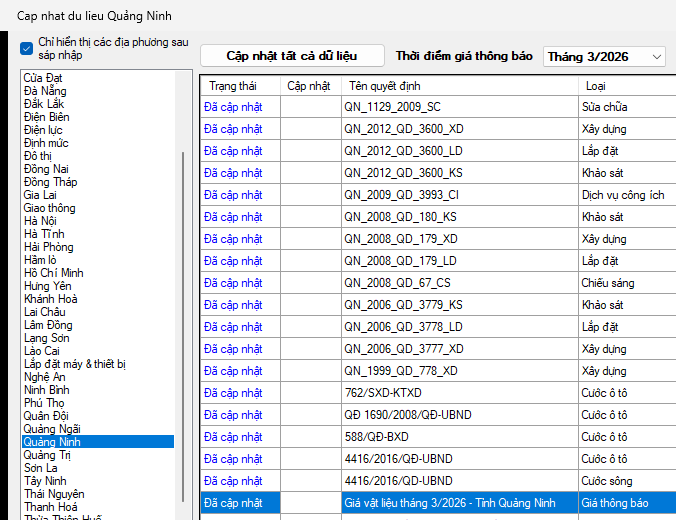Select the QN_2009_QĐ_3993_CI decision row
This screenshot has width=676, height=520.
(x=401, y=195)
